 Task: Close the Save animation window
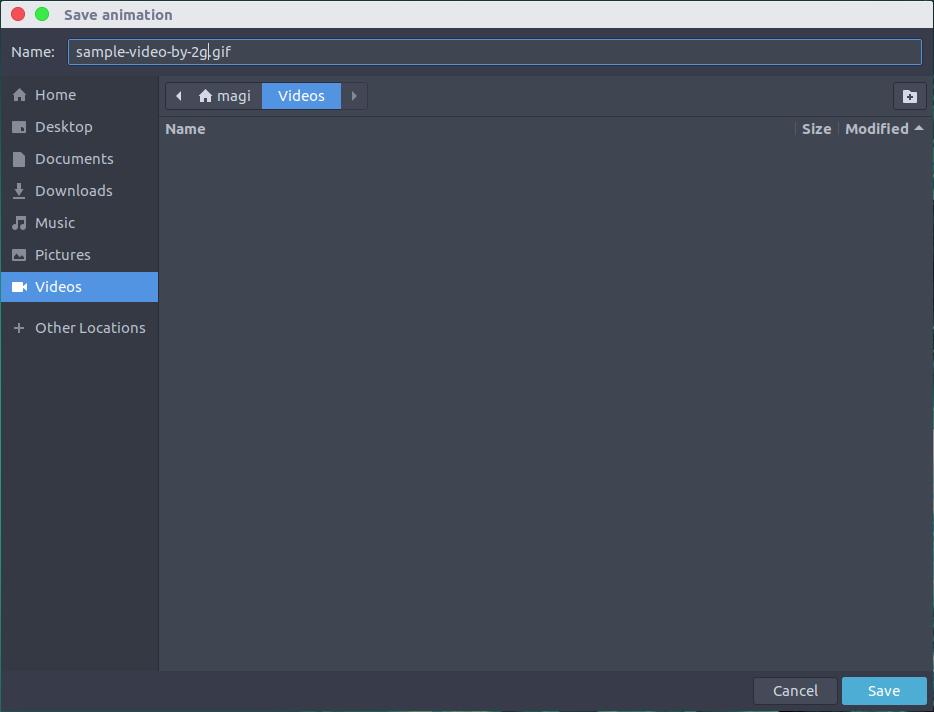(18, 14)
